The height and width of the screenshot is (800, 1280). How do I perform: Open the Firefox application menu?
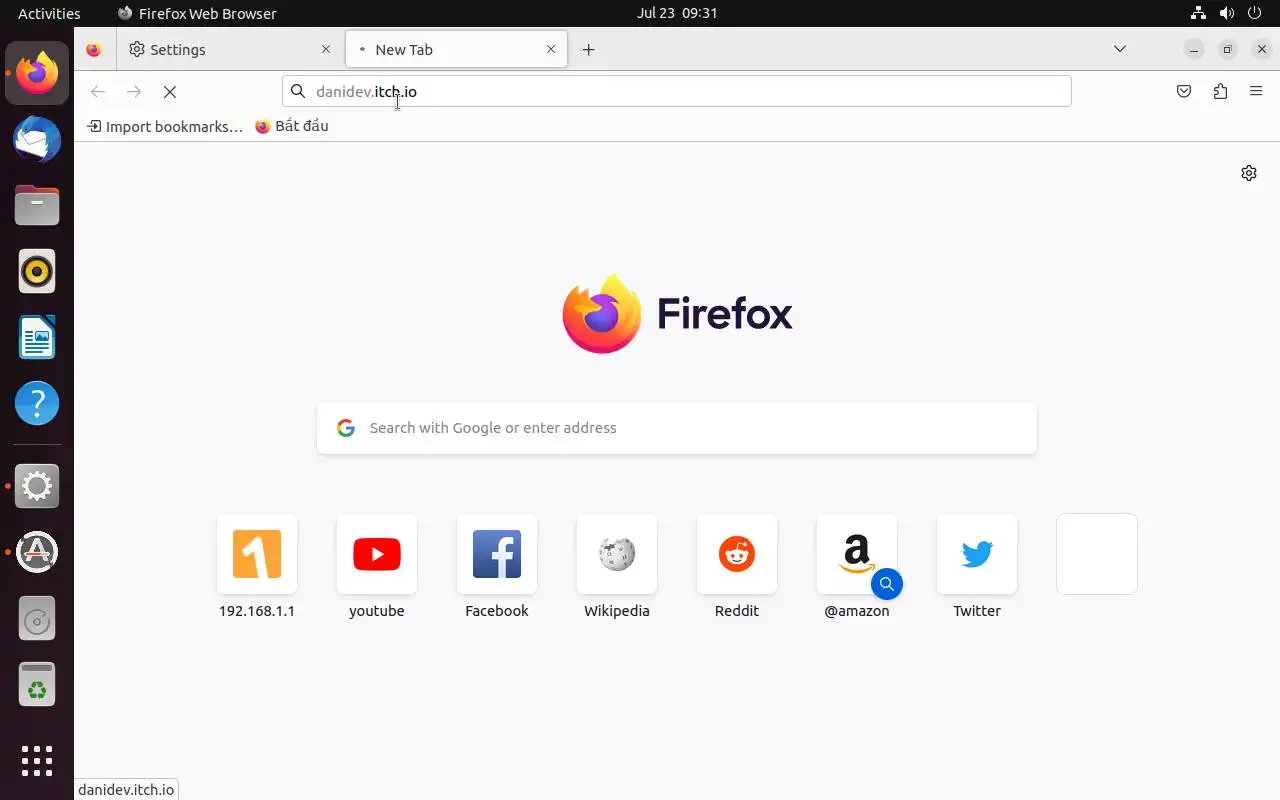(x=1256, y=92)
